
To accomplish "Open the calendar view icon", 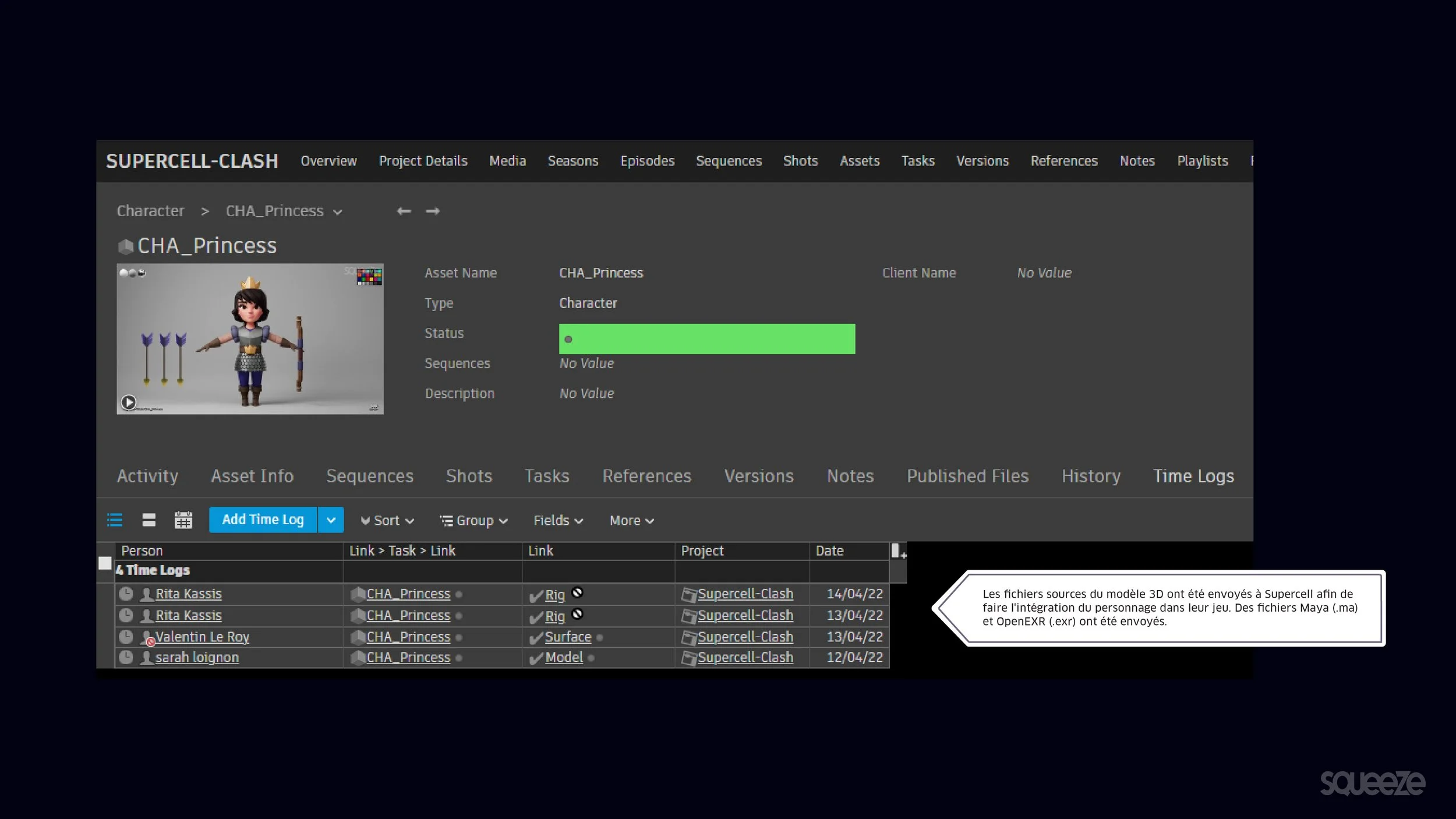I will tap(183, 520).
